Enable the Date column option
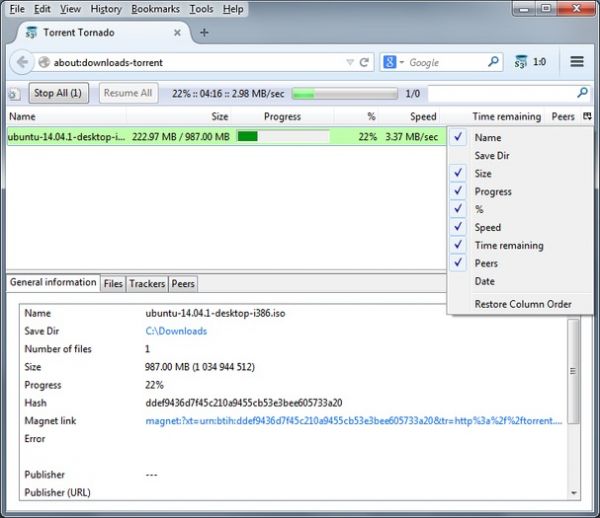The image size is (600, 518). click(x=484, y=281)
